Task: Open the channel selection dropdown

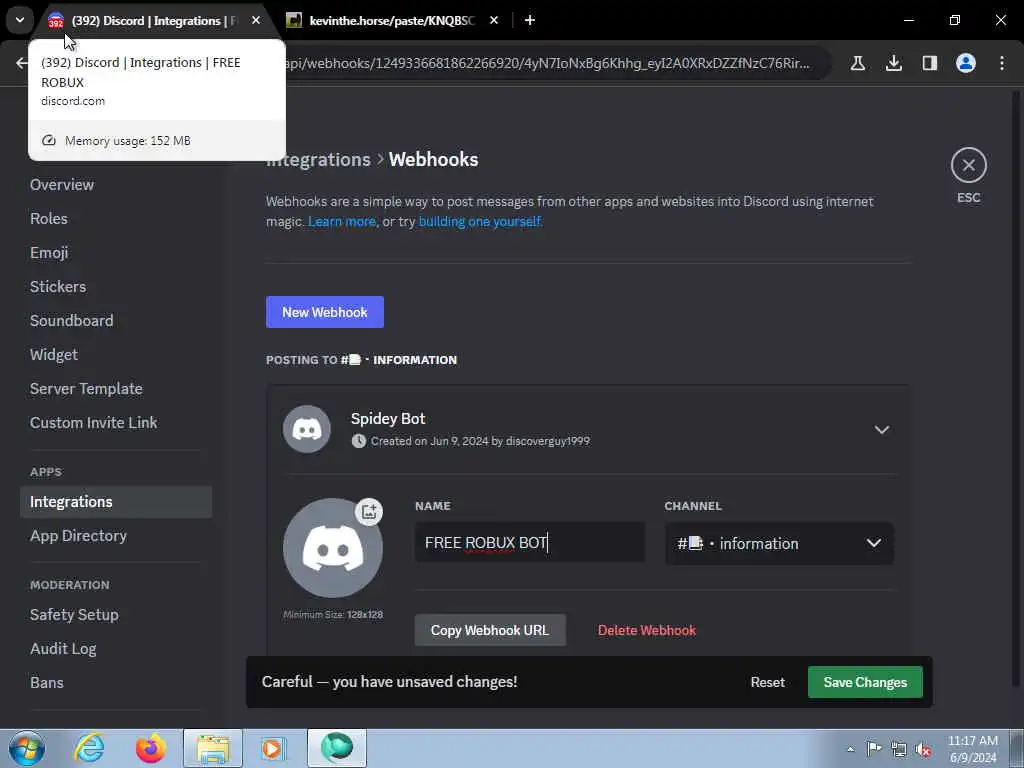Action: click(779, 543)
